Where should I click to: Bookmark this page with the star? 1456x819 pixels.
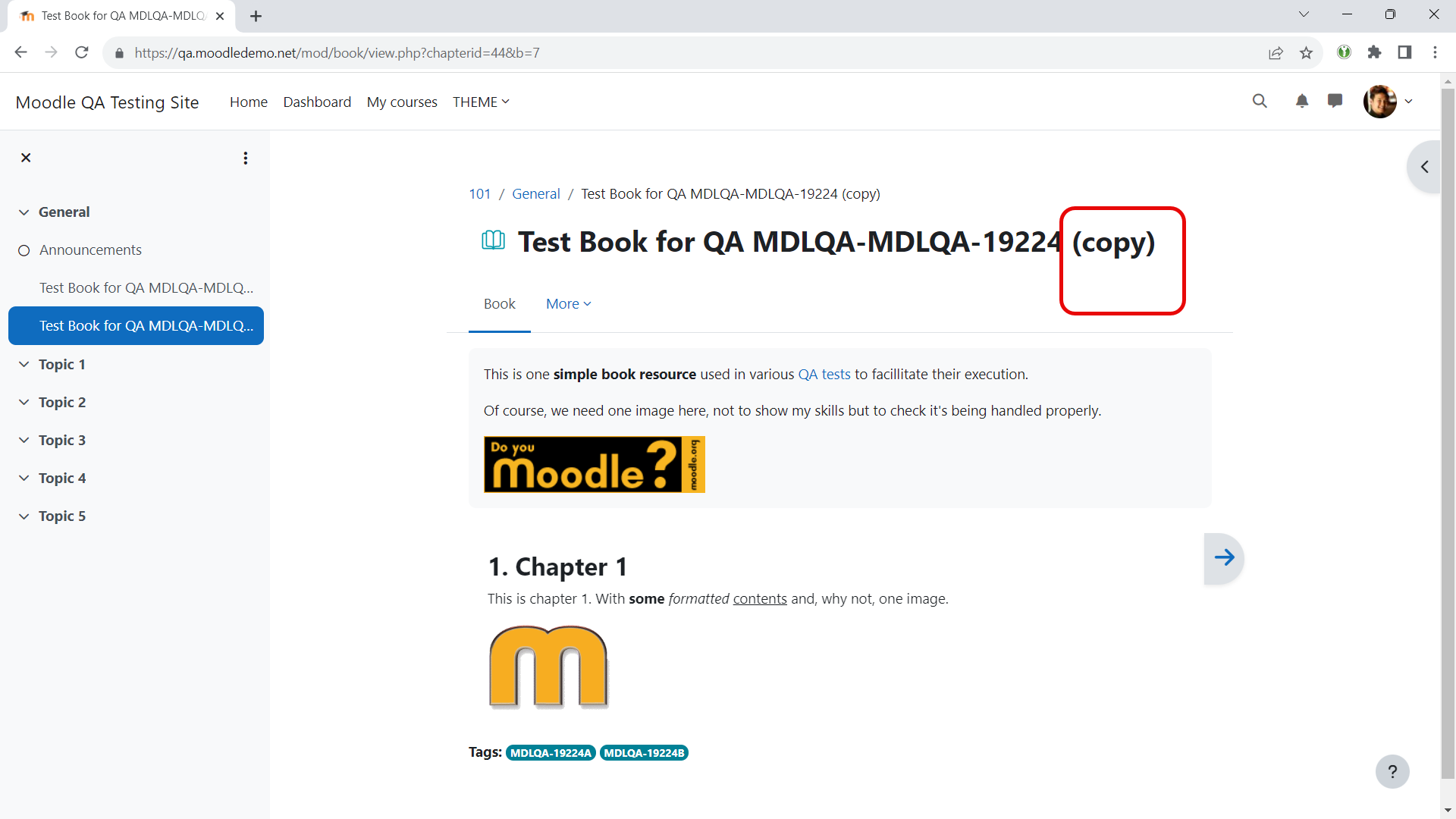click(x=1306, y=52)
